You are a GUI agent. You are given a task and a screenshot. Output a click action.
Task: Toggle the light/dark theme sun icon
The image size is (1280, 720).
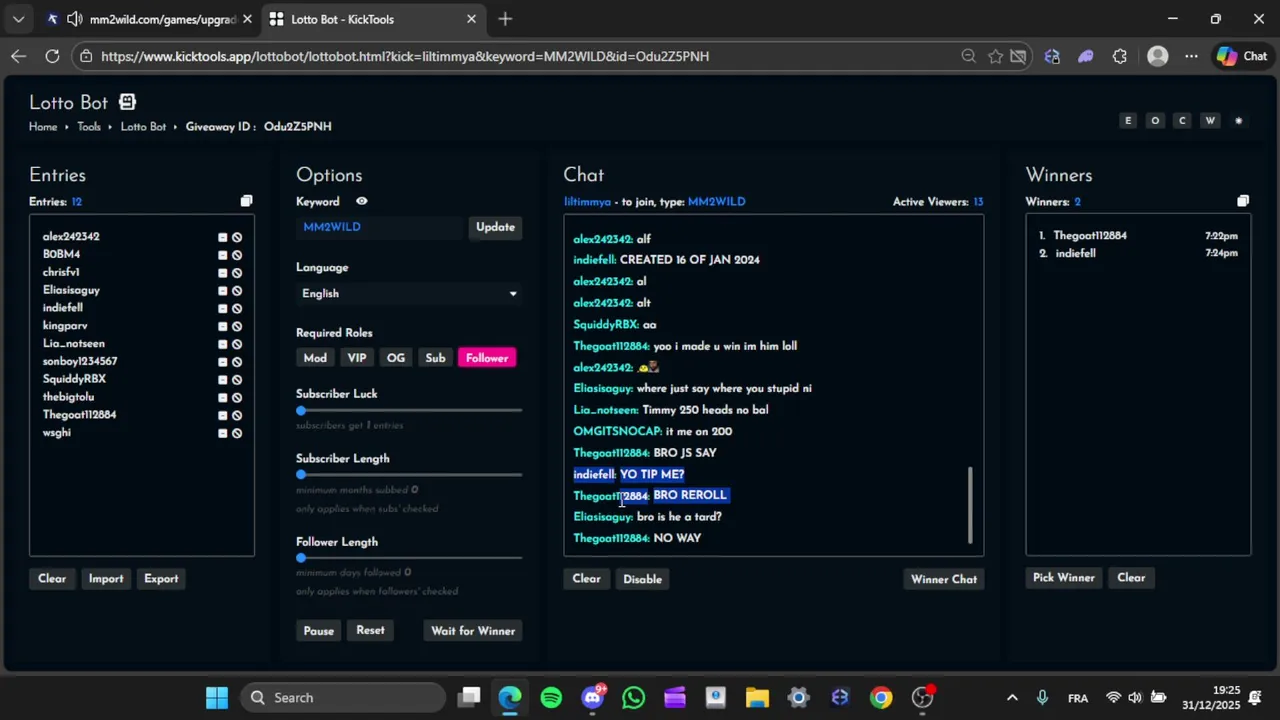[1238, 120]
